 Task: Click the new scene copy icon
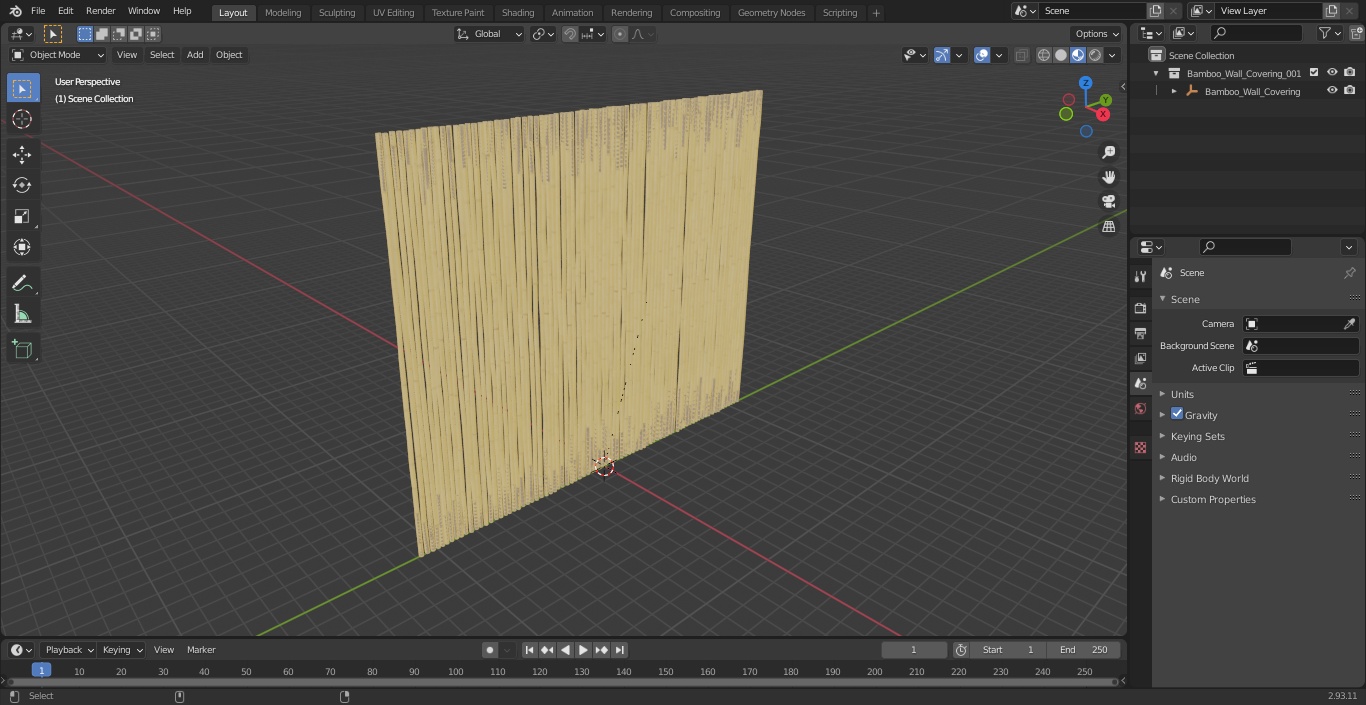coord(1155,11)
